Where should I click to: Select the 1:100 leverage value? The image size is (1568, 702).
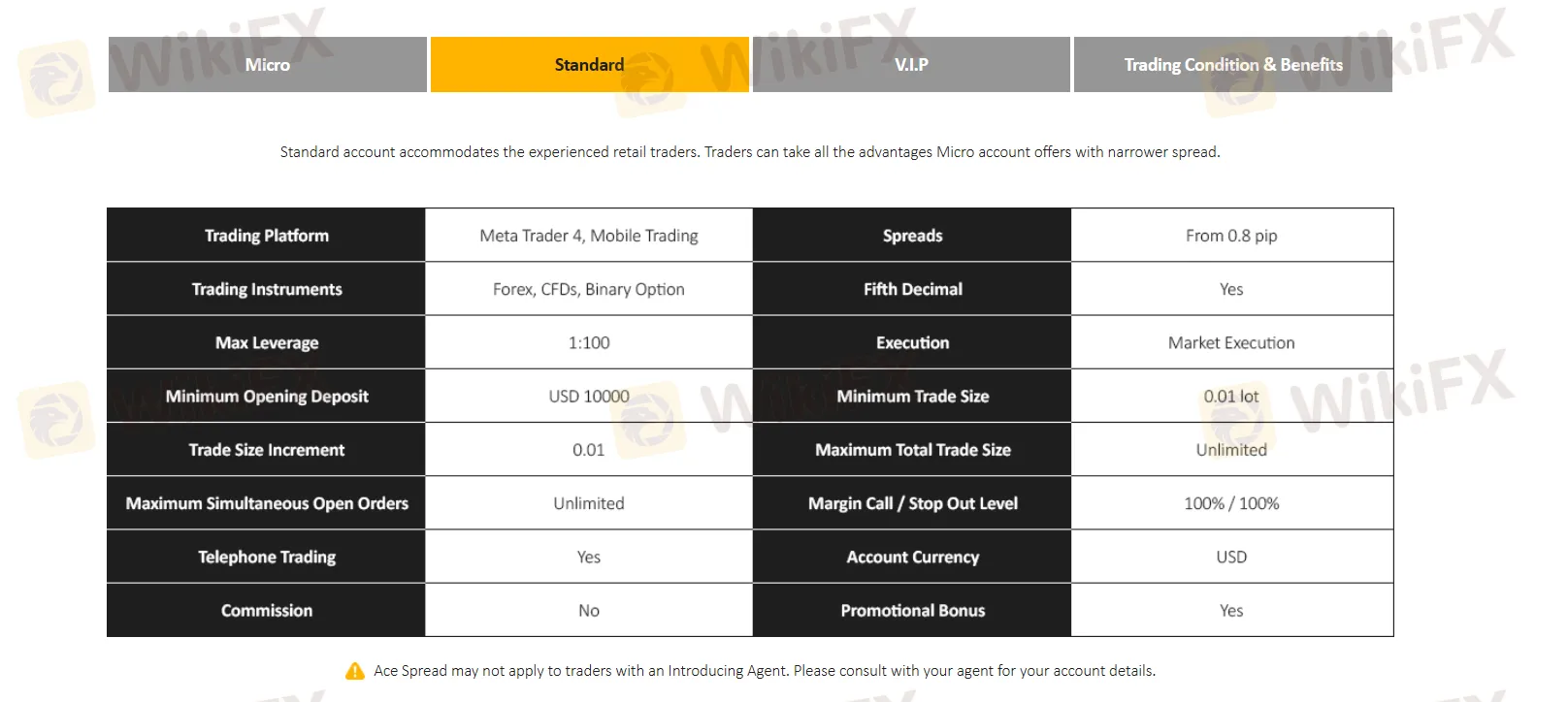click(589, 342)
